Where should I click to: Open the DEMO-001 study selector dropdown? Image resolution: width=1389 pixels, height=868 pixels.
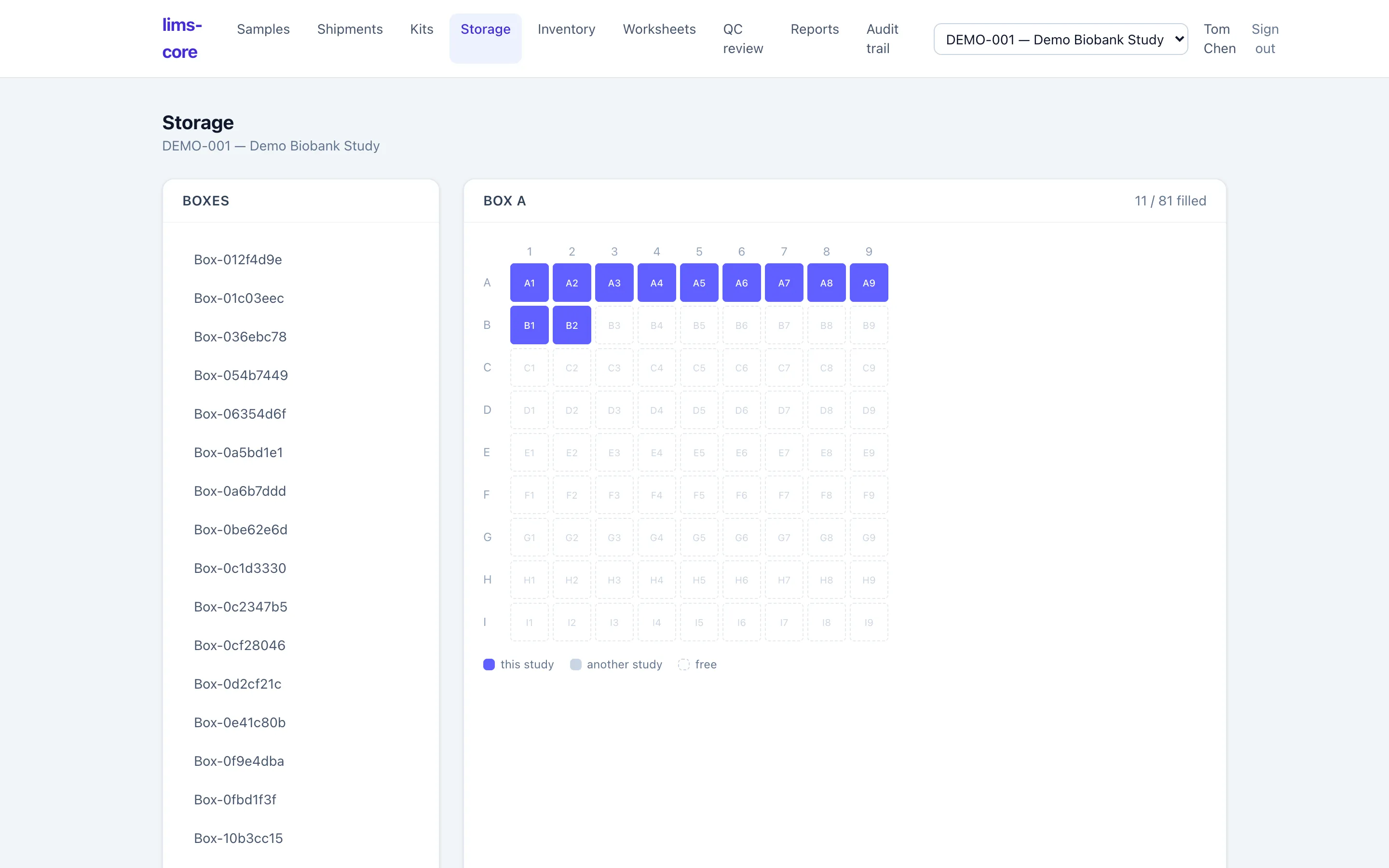(1060, 39)
